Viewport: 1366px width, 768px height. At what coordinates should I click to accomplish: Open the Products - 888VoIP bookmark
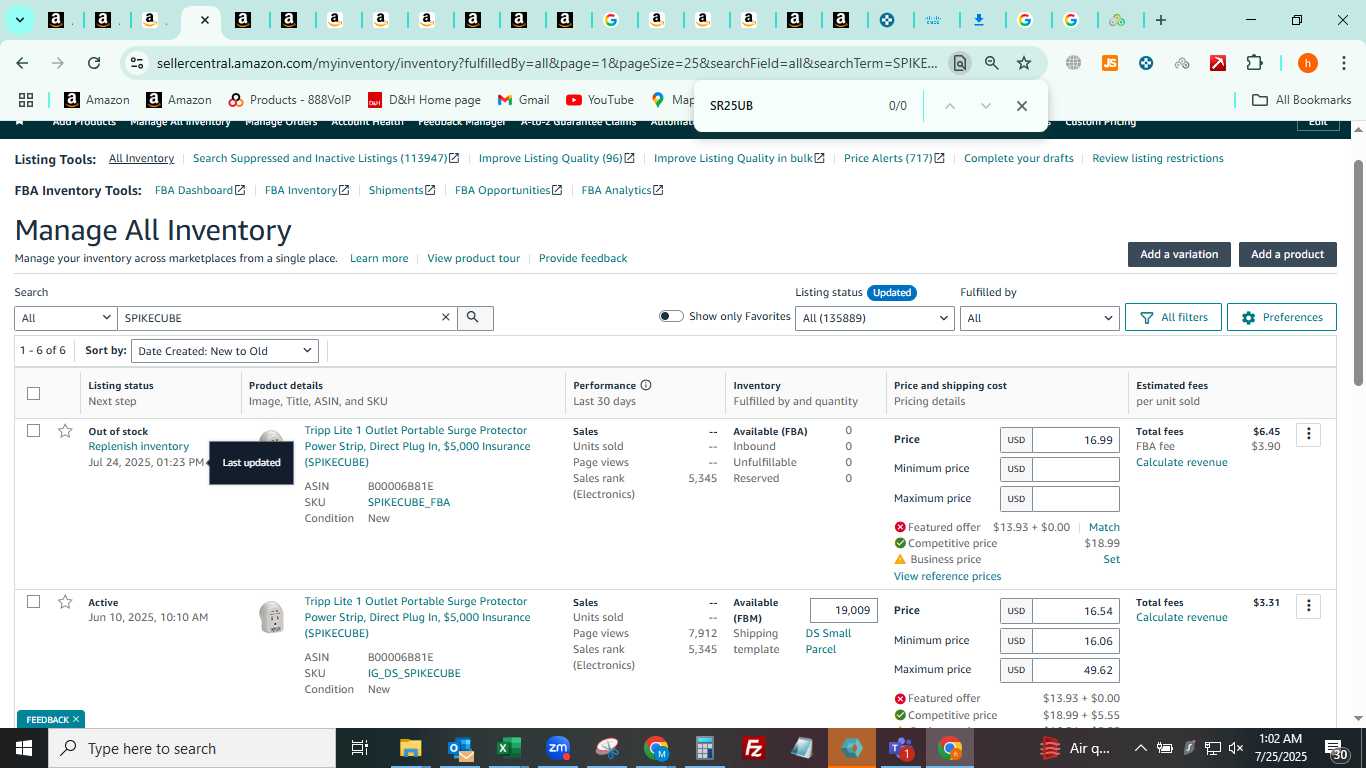pos(290,100)
